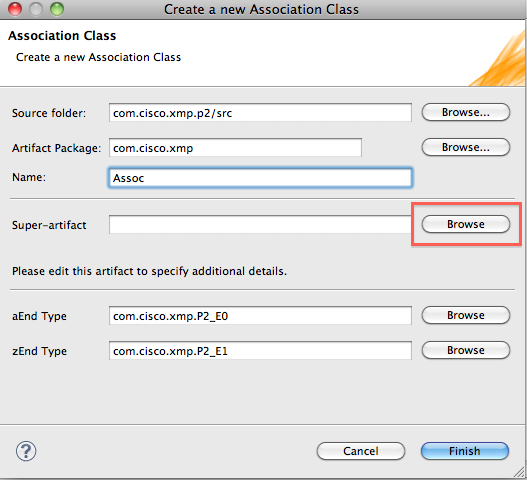This screenshot has height=480, width=527.
Task: Browse for the zEnd Type
Action: tap(466, 350)
